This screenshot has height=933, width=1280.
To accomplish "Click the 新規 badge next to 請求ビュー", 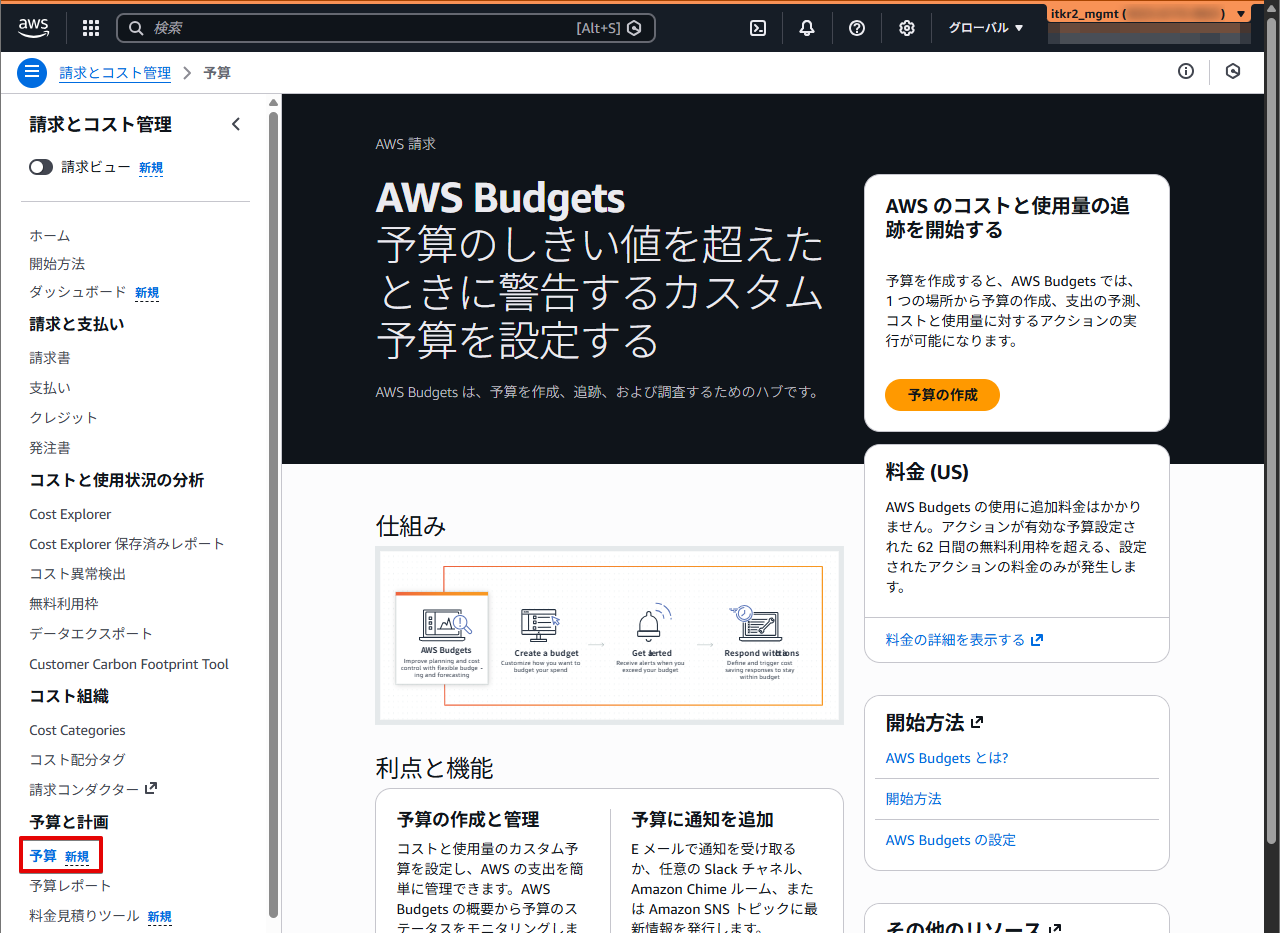I will (x=151, y=168).
